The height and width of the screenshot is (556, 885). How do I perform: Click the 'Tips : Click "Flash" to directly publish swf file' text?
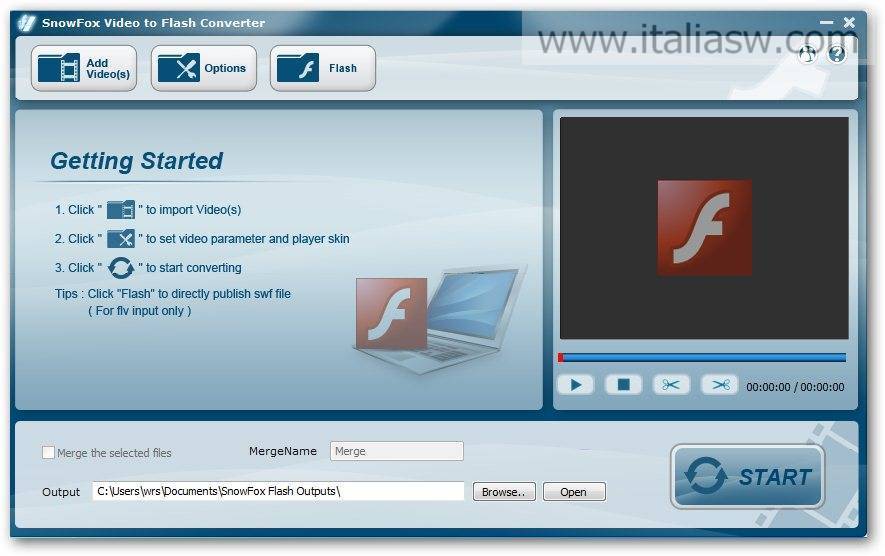173,294
